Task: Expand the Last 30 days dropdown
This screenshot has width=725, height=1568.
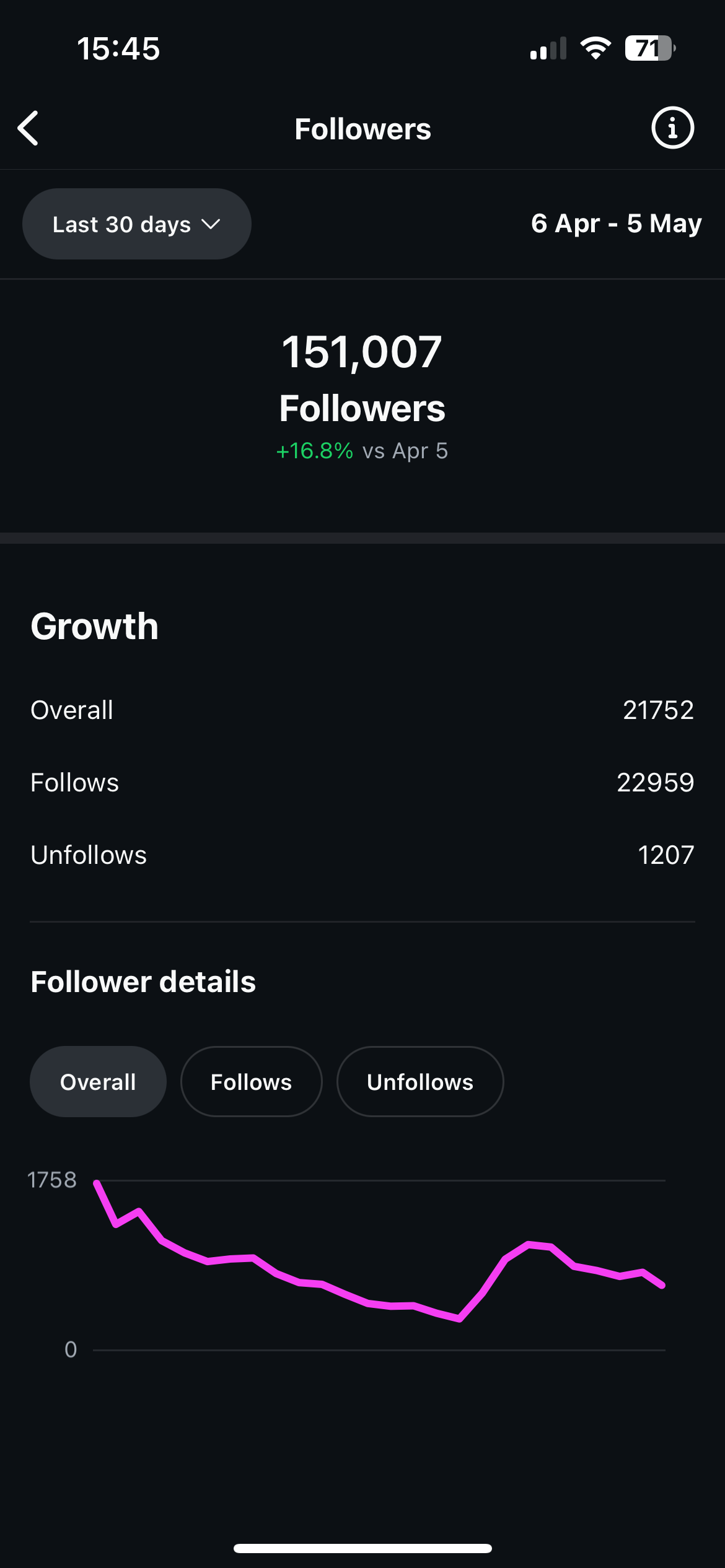Action: pyautogui.click(x=136, y=224)
